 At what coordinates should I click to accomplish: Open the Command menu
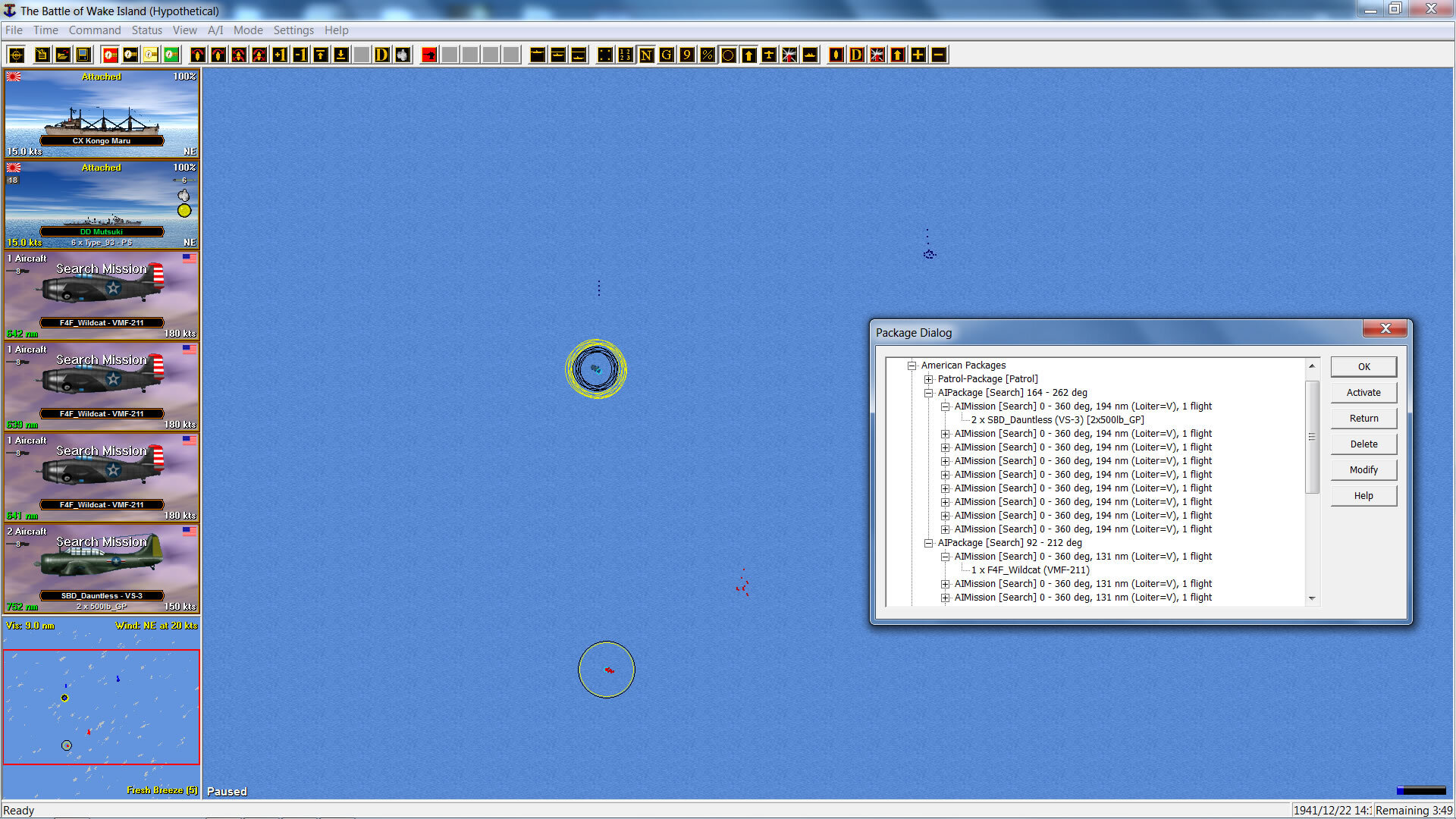94,30
